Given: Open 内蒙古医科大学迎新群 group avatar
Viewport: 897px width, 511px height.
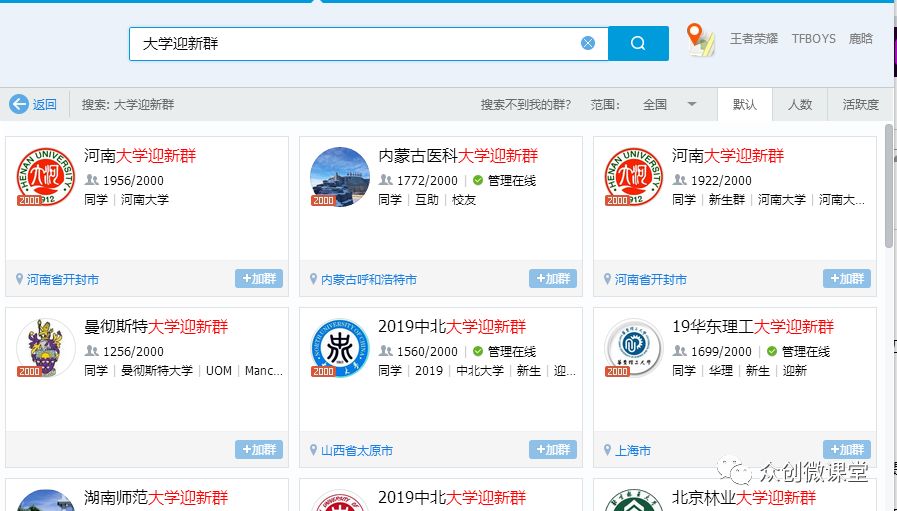Looking at the screenshot, I should click(340, 176).
